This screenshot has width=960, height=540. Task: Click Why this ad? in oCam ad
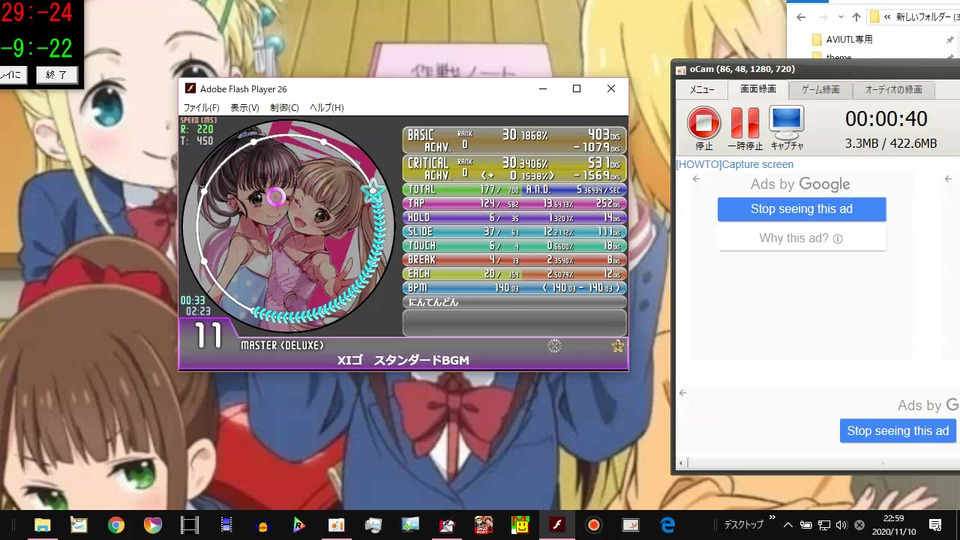801,238
